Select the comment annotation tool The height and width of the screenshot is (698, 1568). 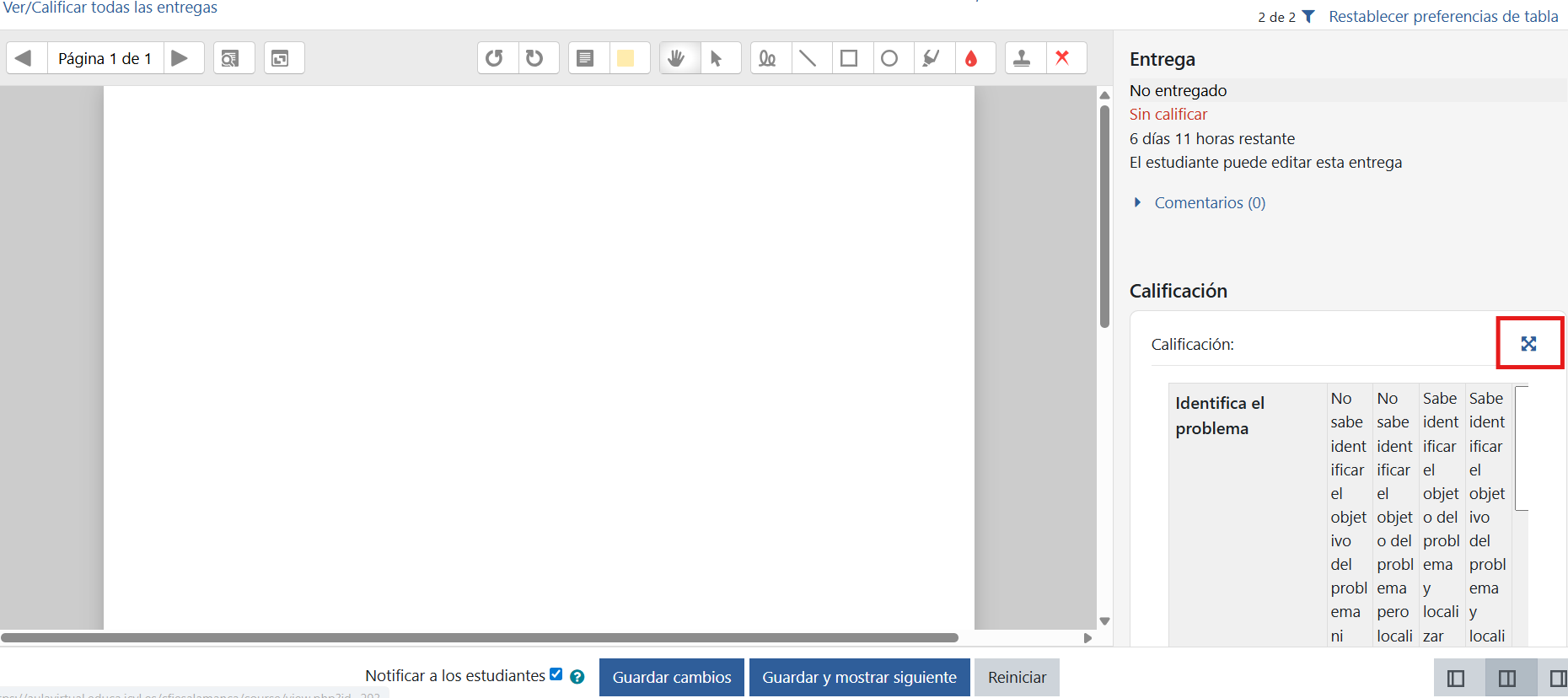coord(585,58)
